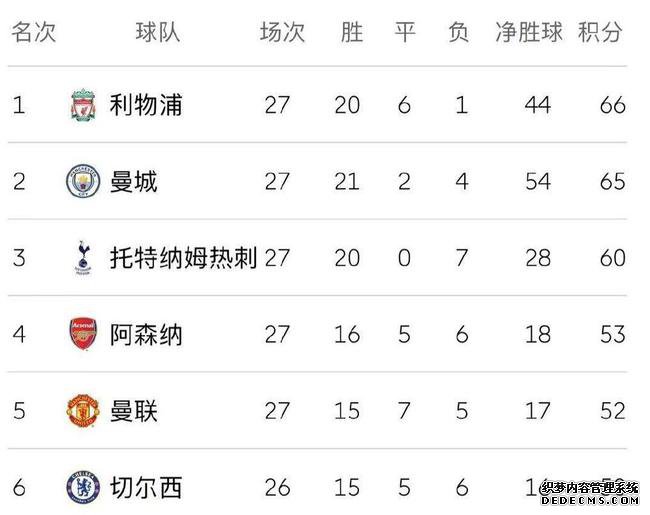The image size is (650, 515).
Task: Click the 织梦内容管理系统 watermark
Action: pos(590,488)
